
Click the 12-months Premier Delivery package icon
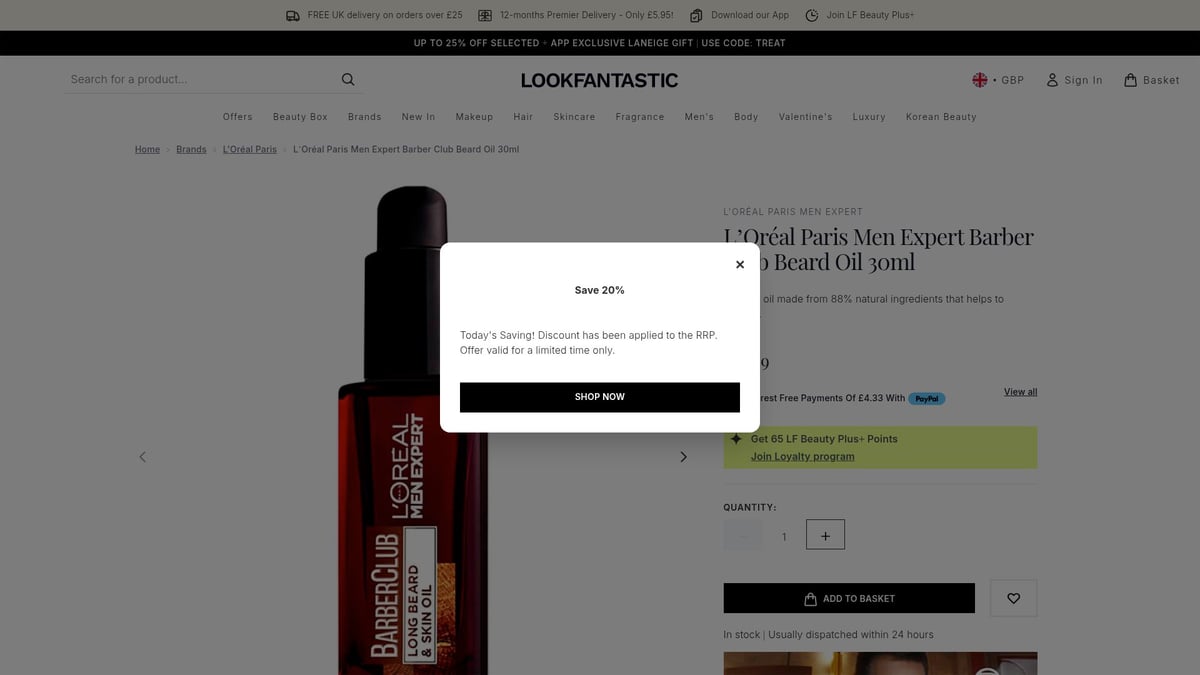coord(484,15)
